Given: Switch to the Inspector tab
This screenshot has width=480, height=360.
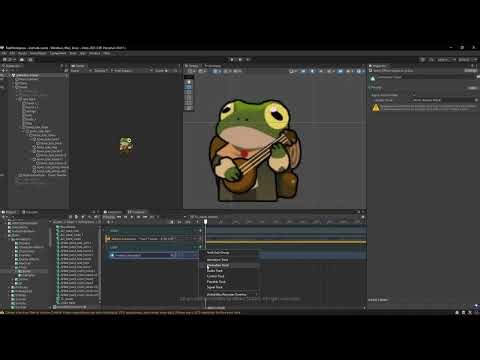Looking at the screenshot, I should click(378, 66).
